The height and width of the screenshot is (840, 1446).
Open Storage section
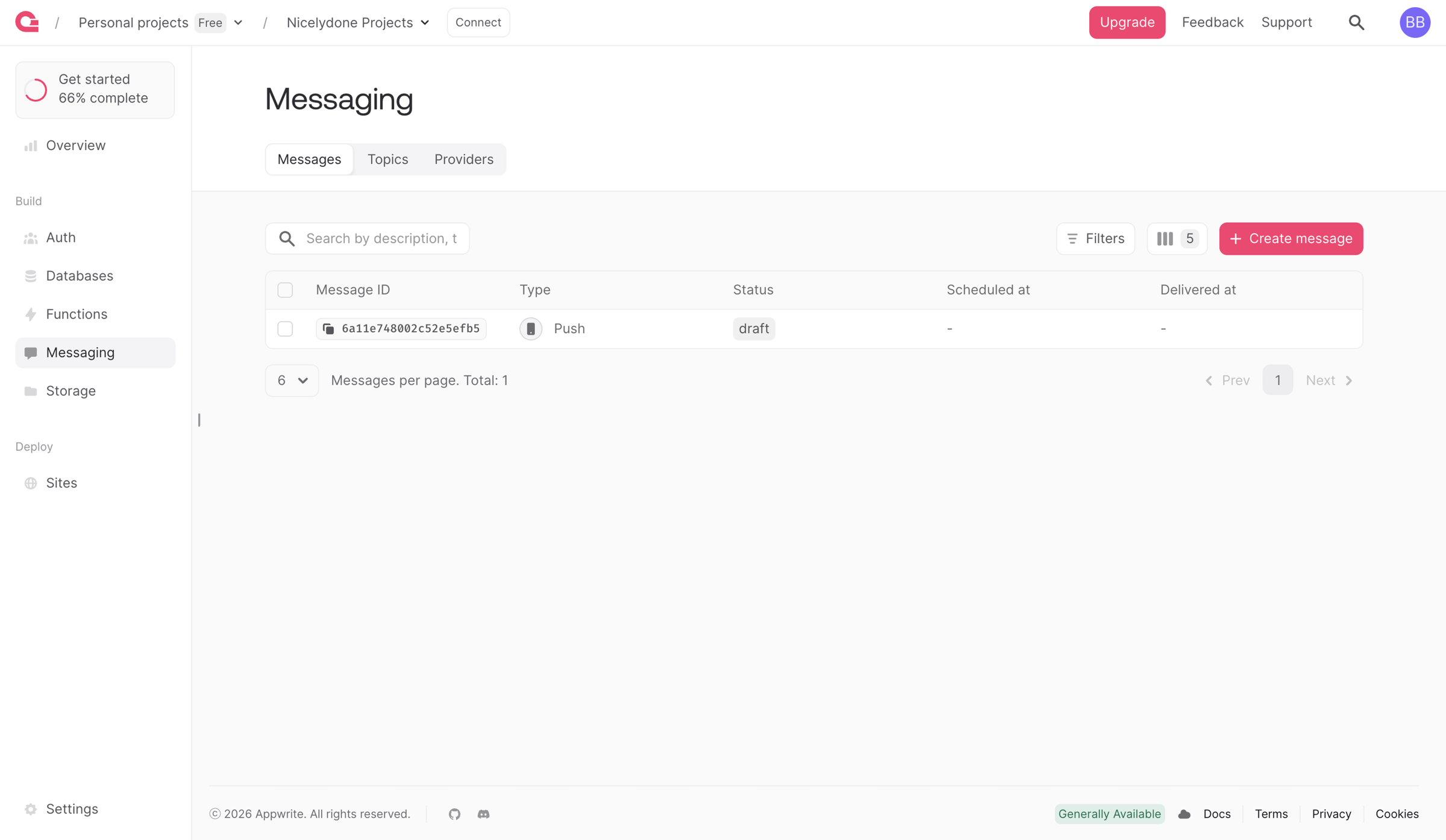(95, 391)
